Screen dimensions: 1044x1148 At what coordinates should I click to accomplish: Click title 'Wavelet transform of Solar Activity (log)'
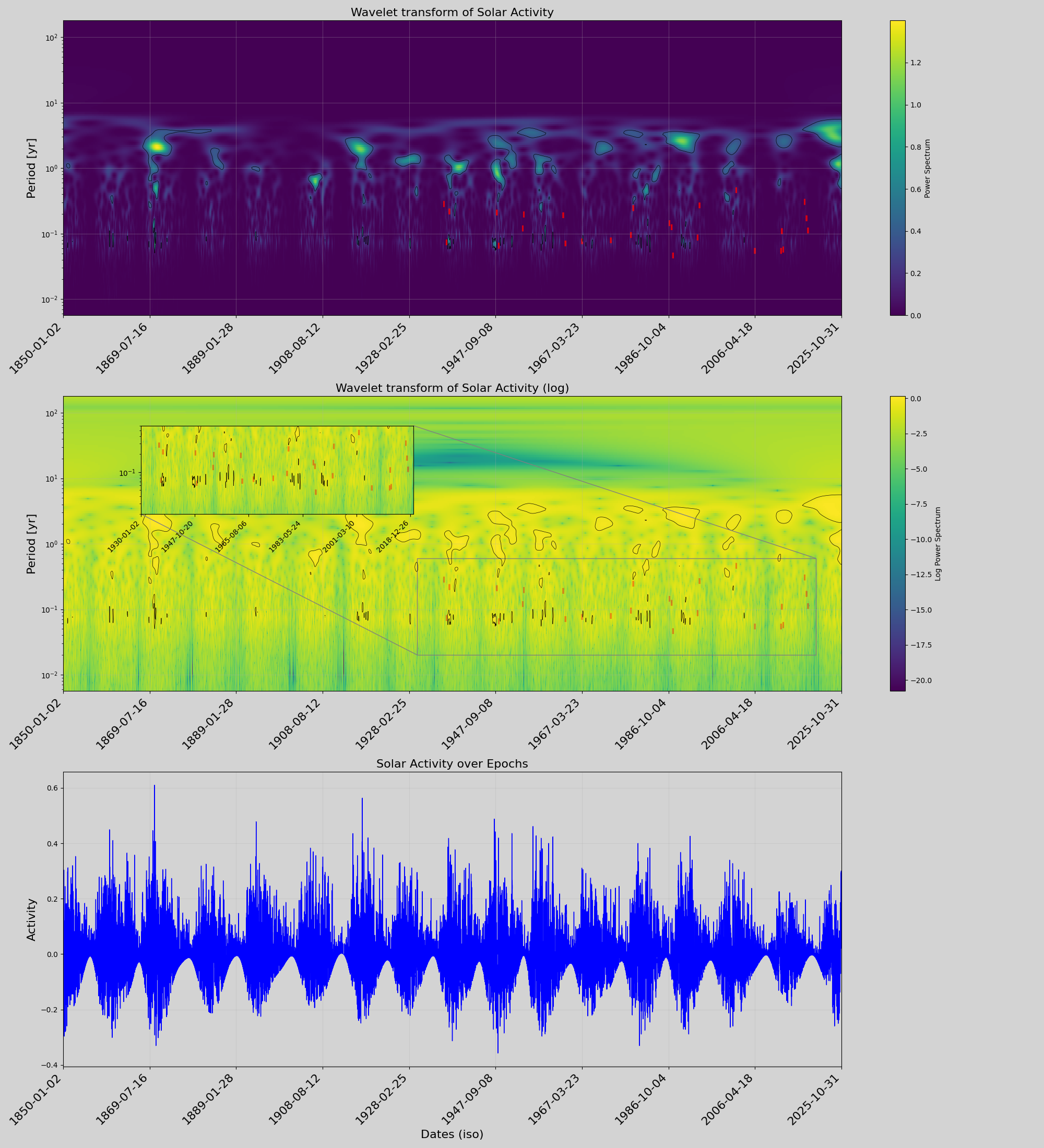click(452, 388)
